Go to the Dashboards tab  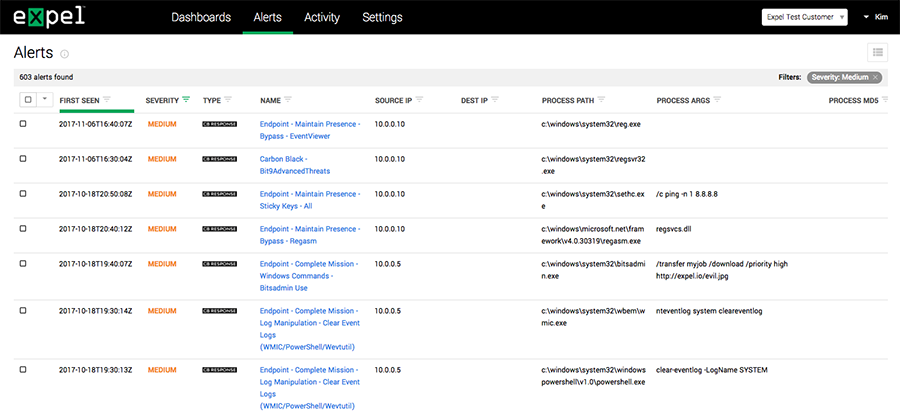(x=201, y=17)
